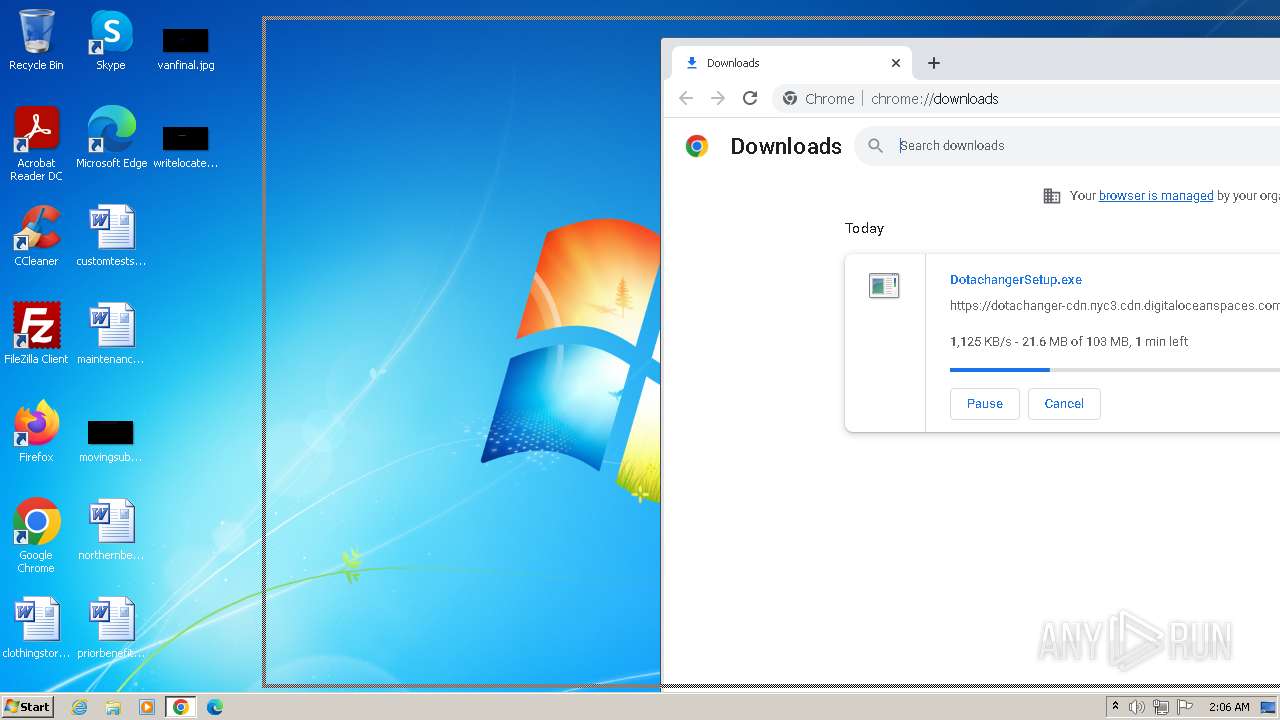Open the Action Center flag icon

(x=1185, y=707)
